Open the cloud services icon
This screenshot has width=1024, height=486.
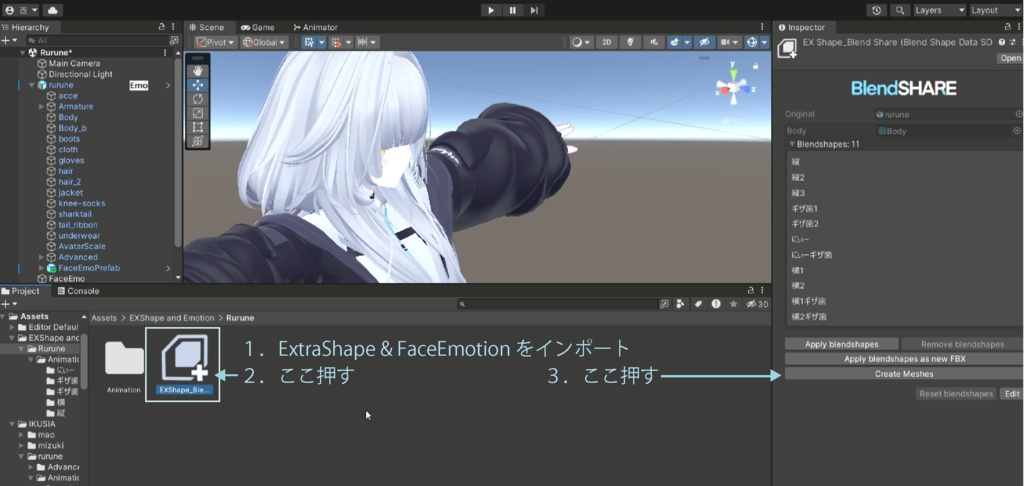52,10
